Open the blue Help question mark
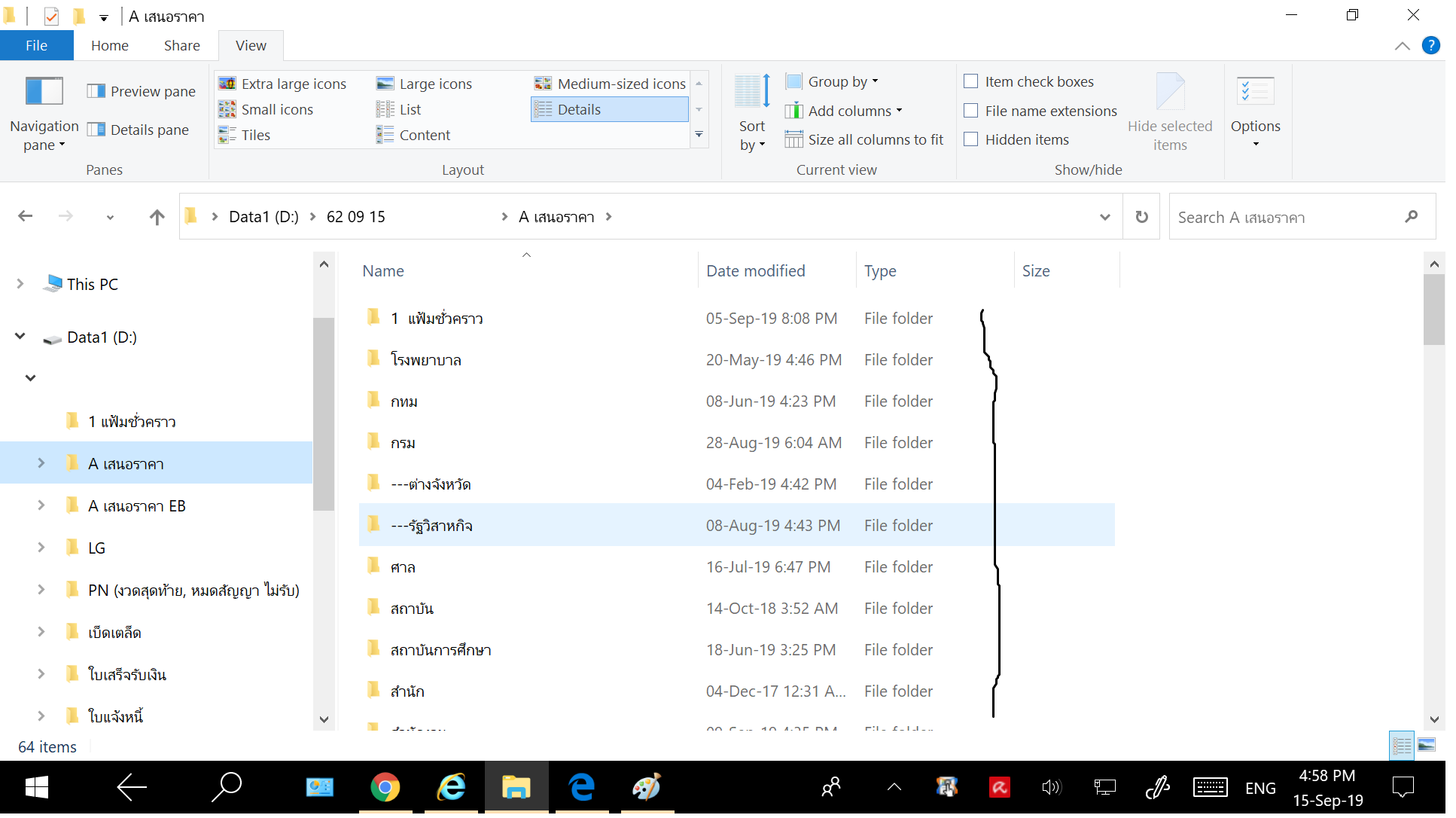 (x=1430, y=45)
